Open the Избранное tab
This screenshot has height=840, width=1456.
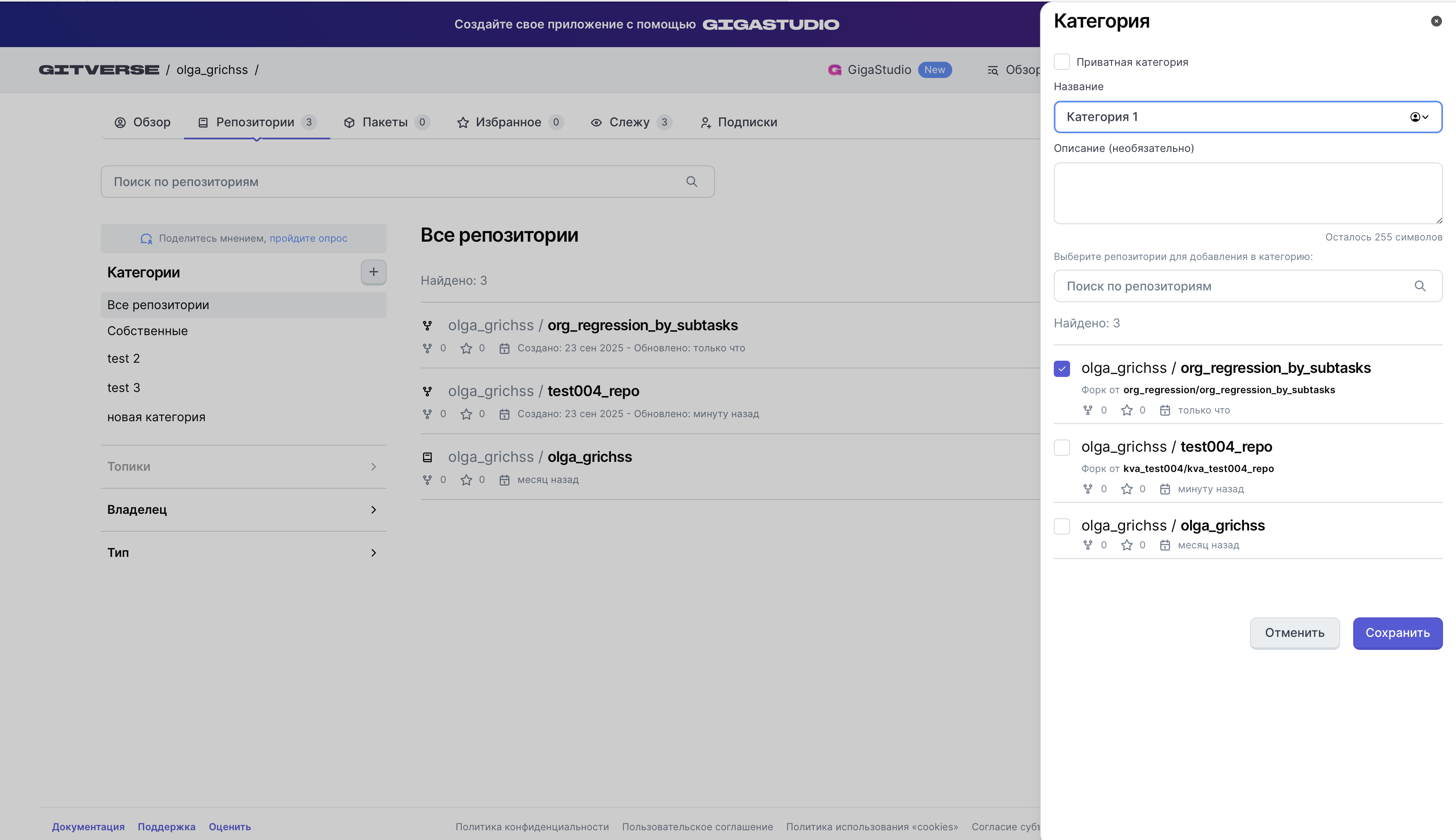[x=508, y=122]
